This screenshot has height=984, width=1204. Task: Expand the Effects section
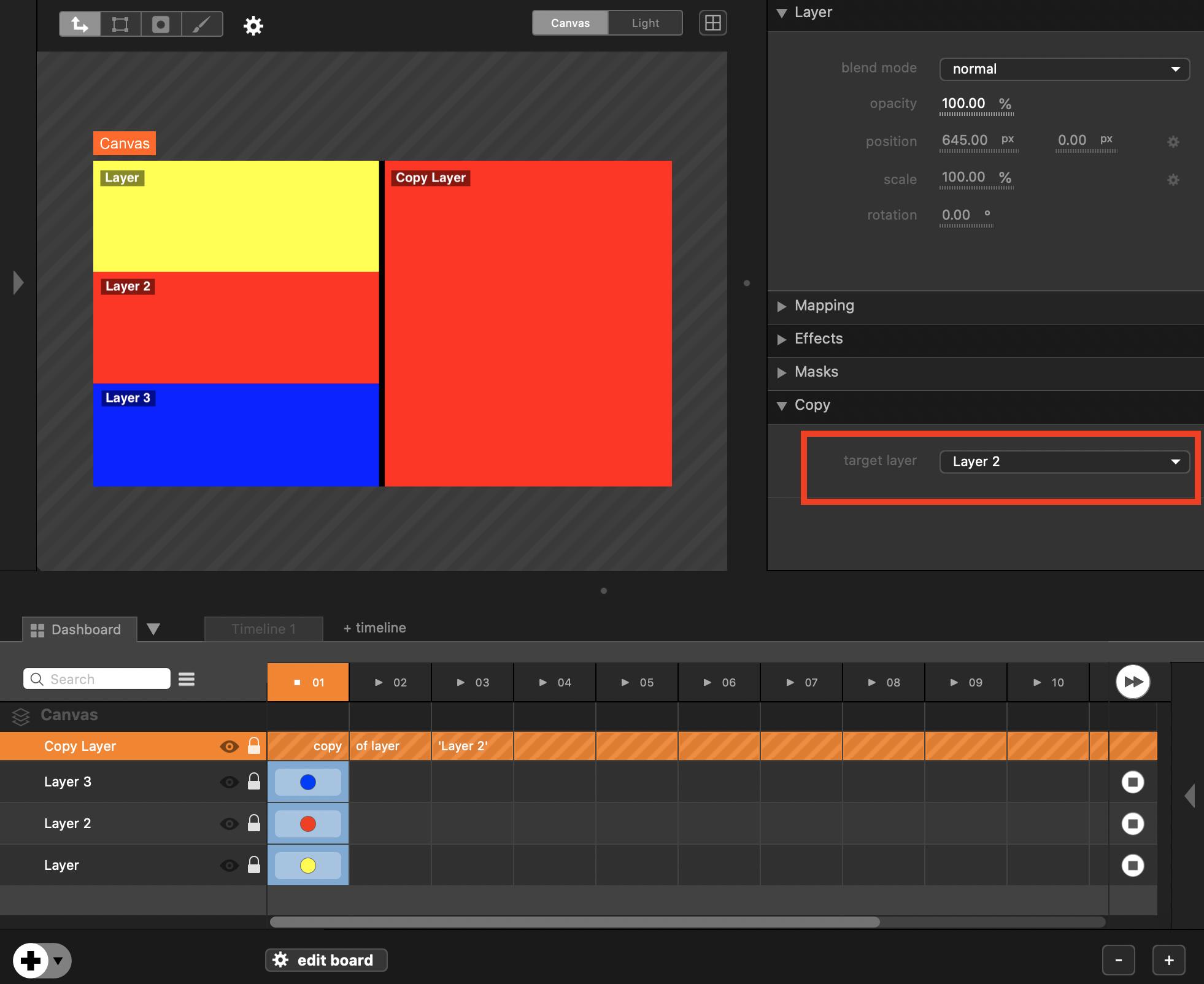point(818,339)
